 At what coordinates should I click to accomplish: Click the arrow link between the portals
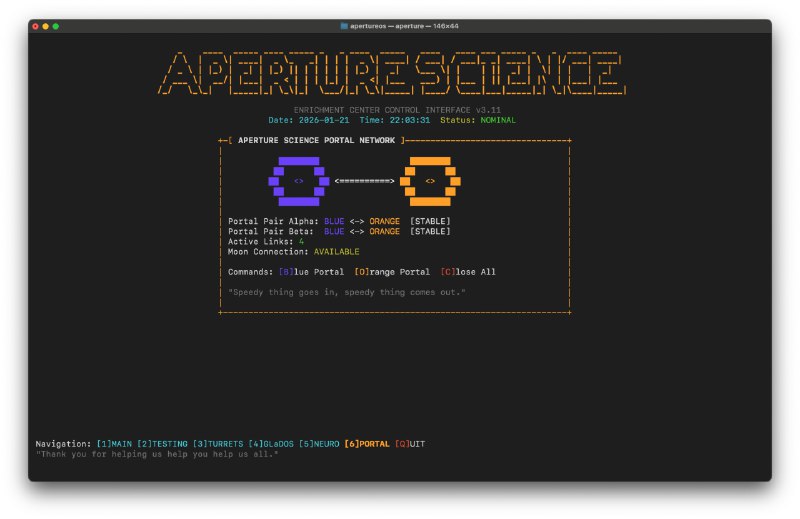coord(364,181)
